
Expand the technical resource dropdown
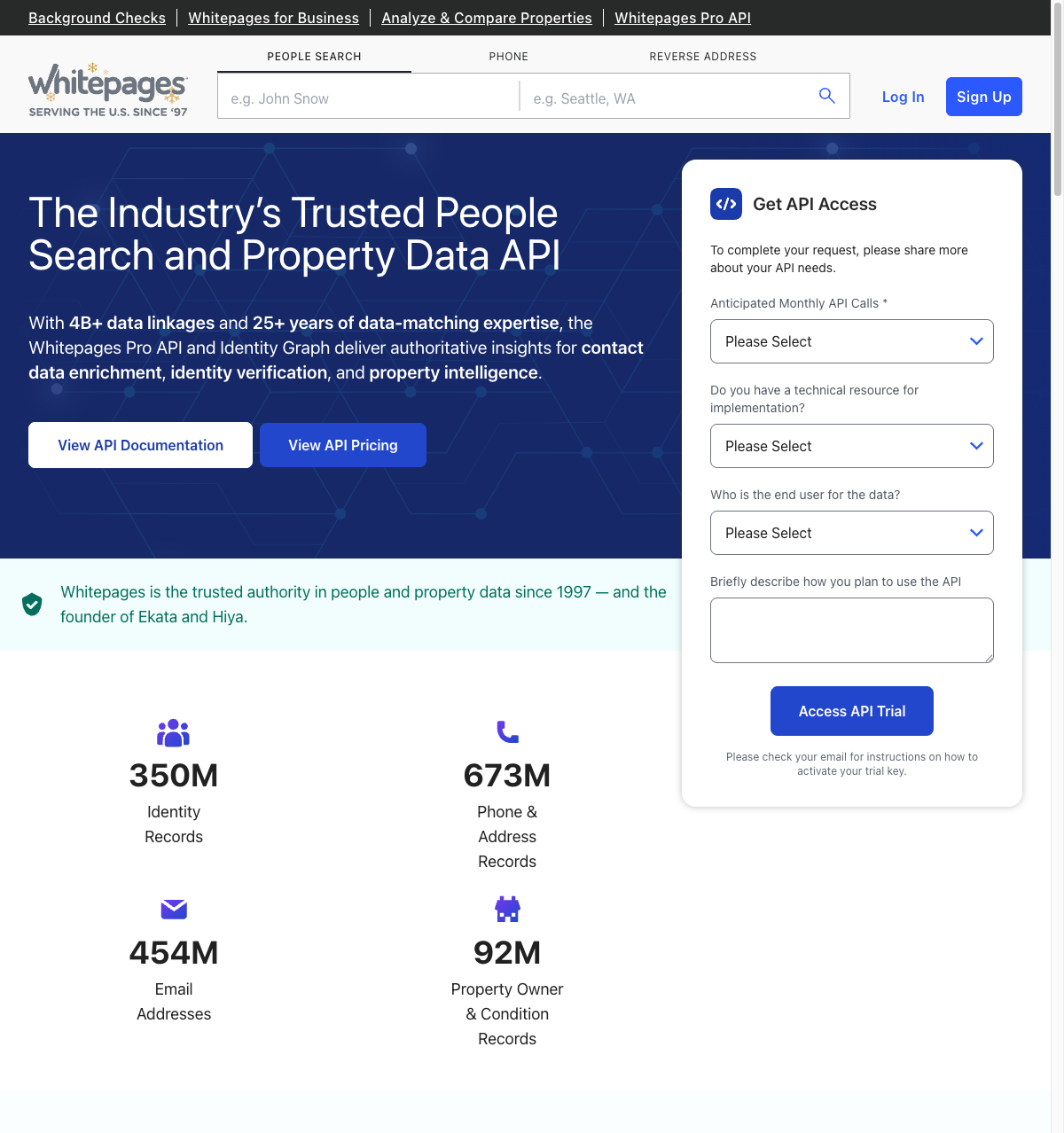[x=851, y=446]
